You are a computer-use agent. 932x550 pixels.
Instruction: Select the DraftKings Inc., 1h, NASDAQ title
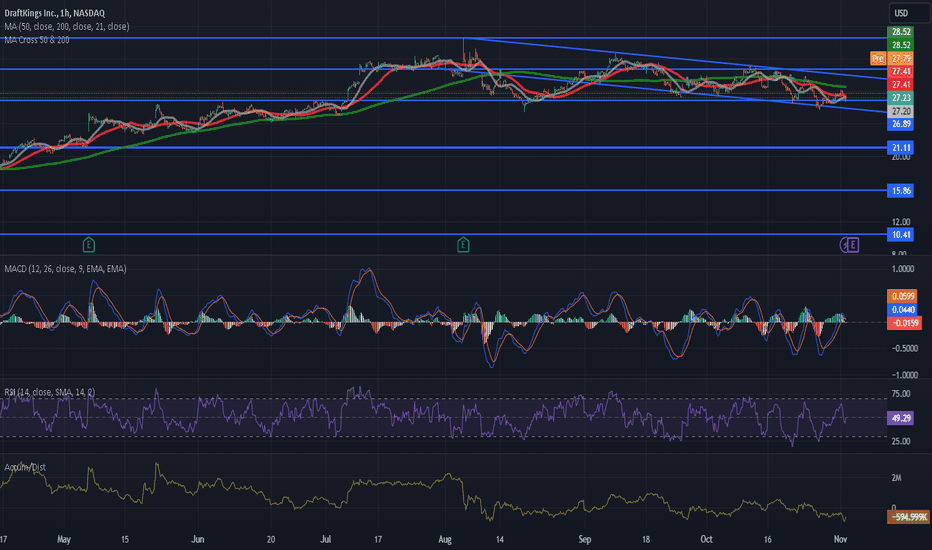[54, 13]
